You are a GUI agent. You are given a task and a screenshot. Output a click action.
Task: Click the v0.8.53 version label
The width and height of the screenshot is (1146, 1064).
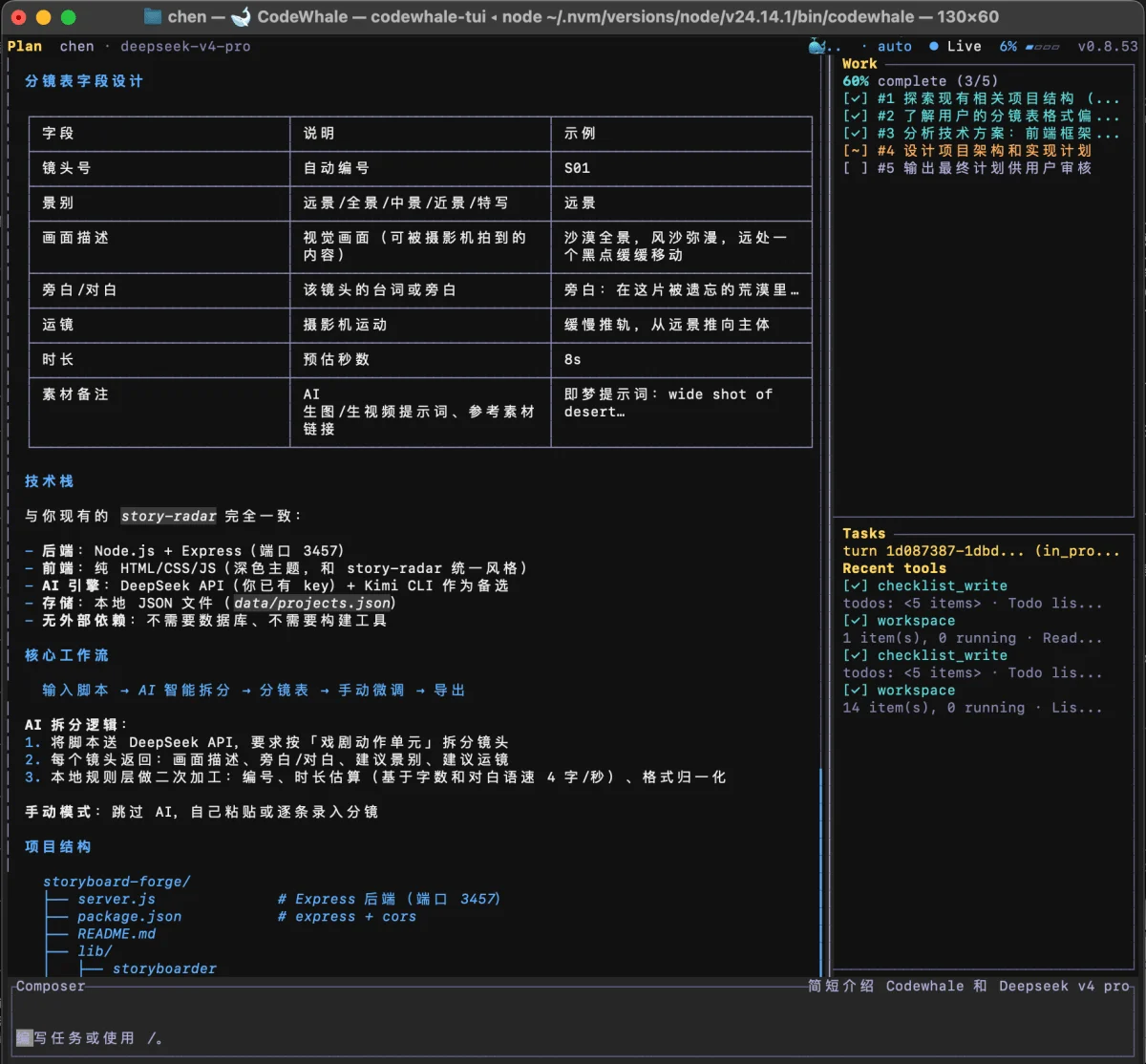coord(1108,46)
